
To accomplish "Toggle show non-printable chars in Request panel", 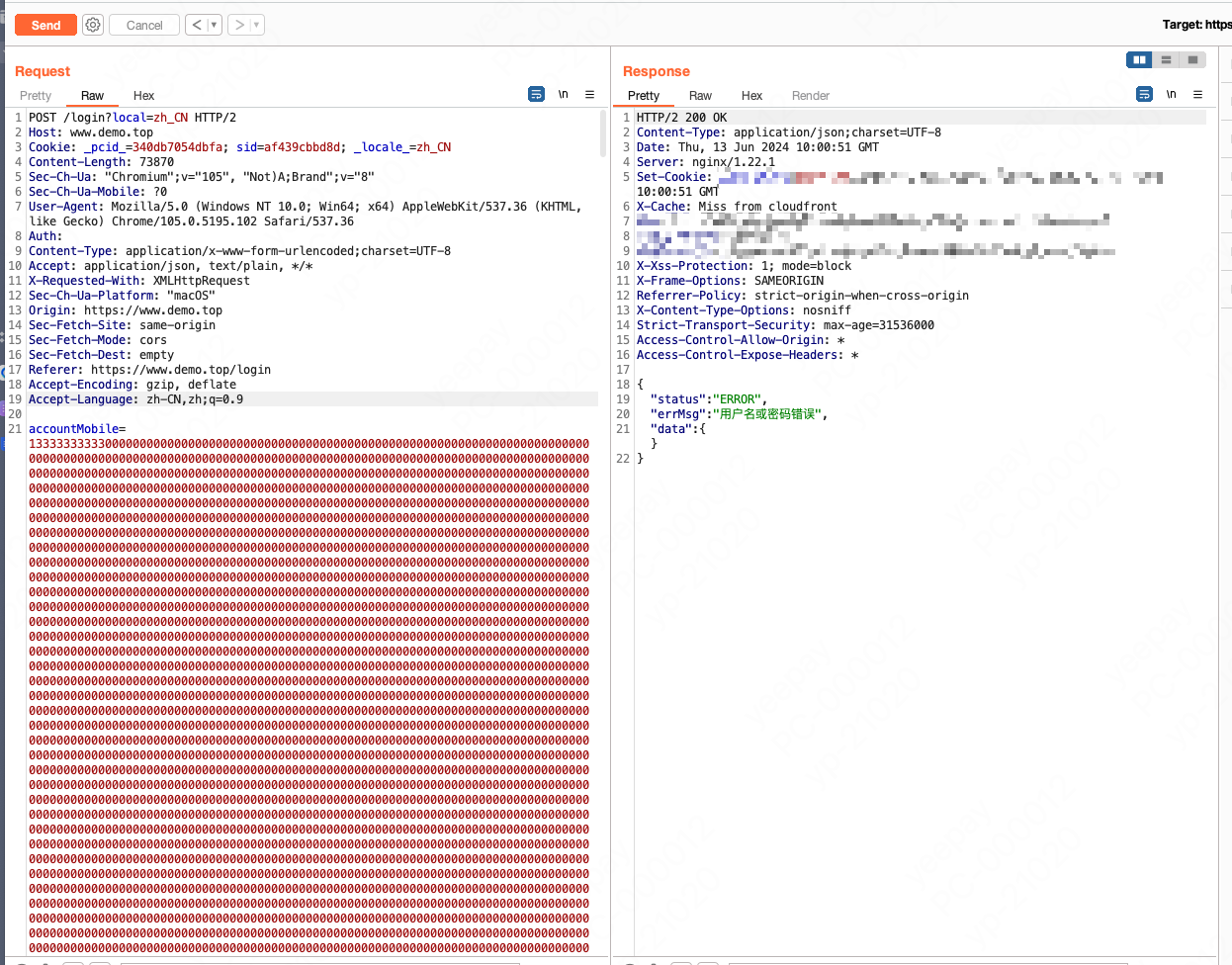I will (563, 95).
